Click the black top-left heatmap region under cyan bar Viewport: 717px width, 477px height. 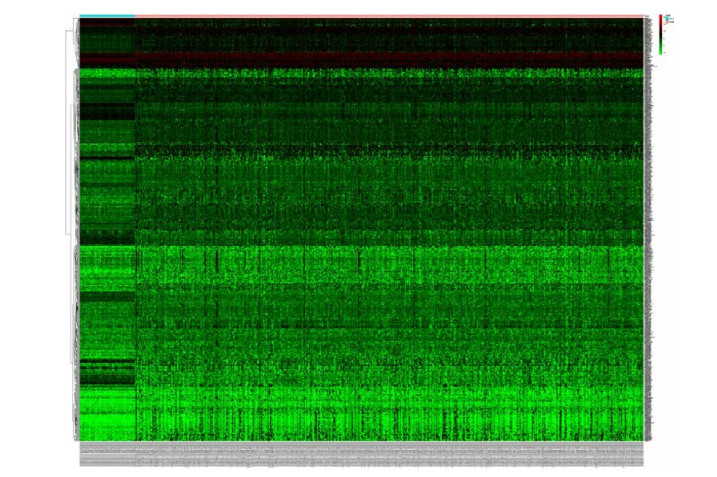point(107,35)
